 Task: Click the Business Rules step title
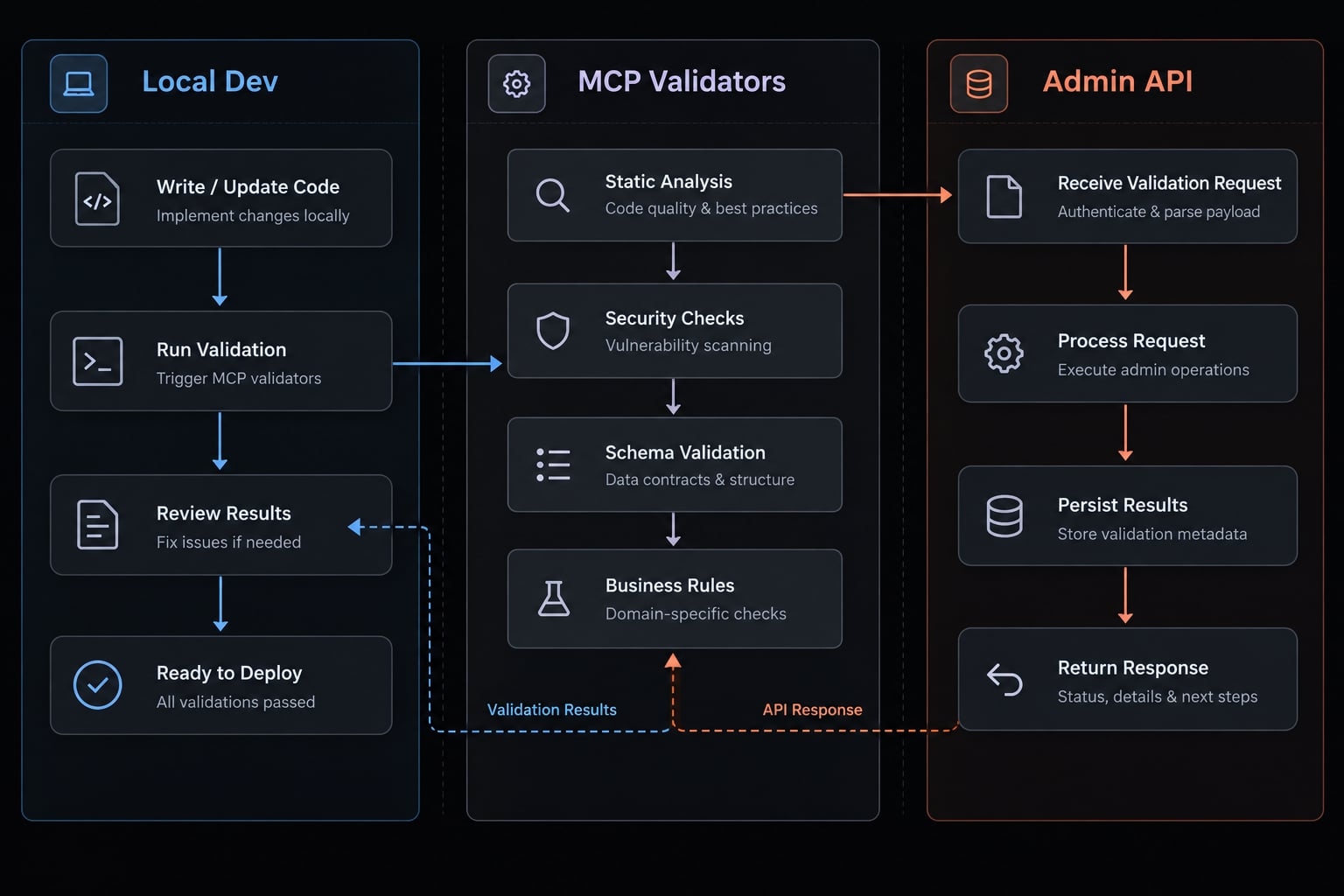click(x=669, y=585)
